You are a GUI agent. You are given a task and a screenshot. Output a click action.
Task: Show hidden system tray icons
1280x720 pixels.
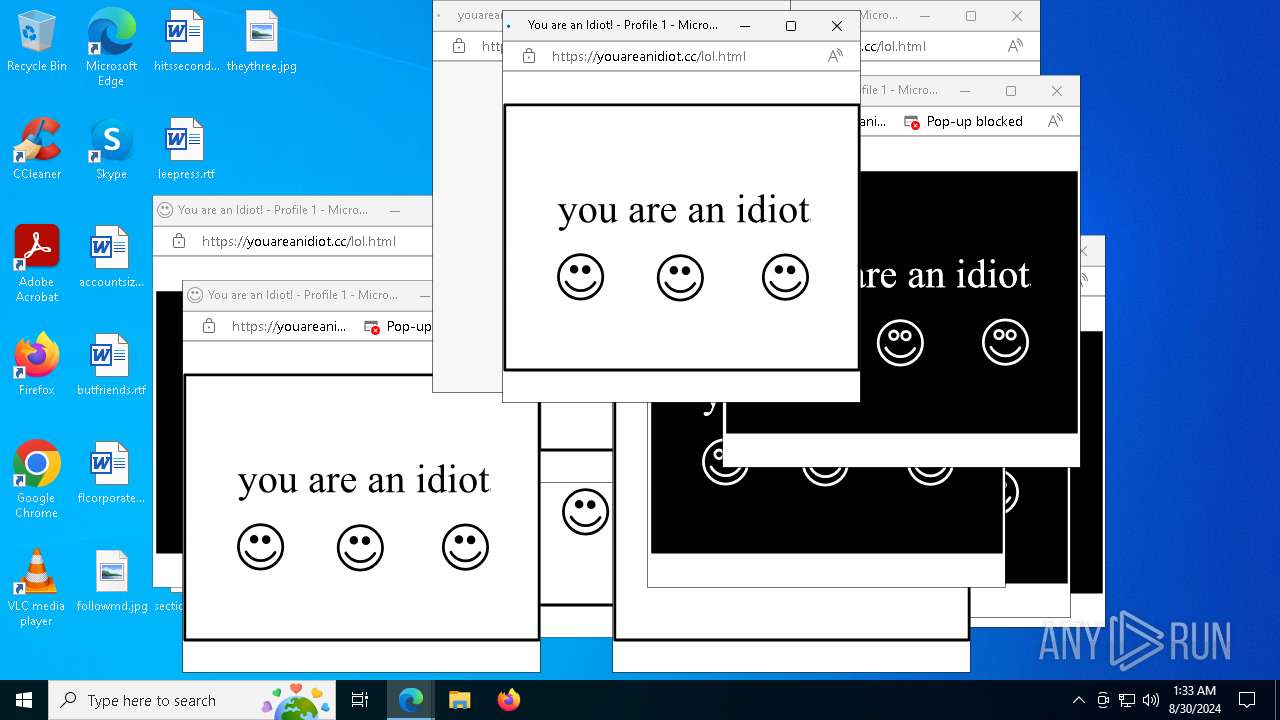1078,700
